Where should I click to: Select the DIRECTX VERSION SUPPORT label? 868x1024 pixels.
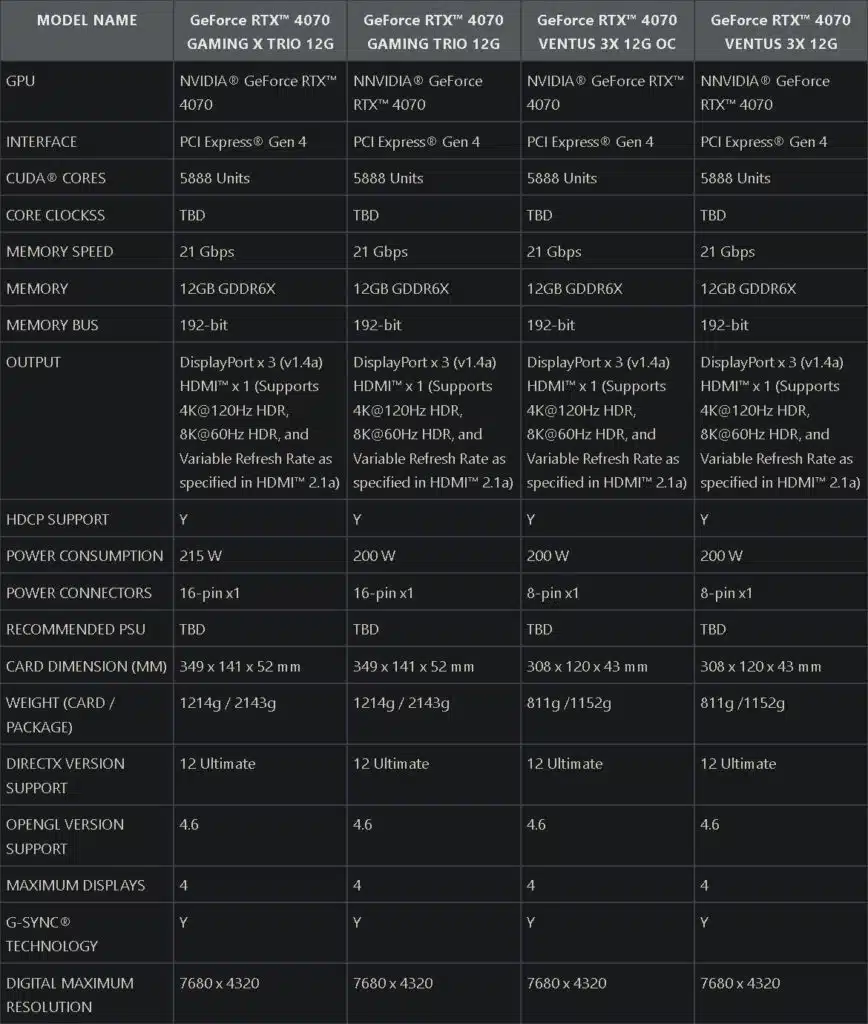(65, 776)
